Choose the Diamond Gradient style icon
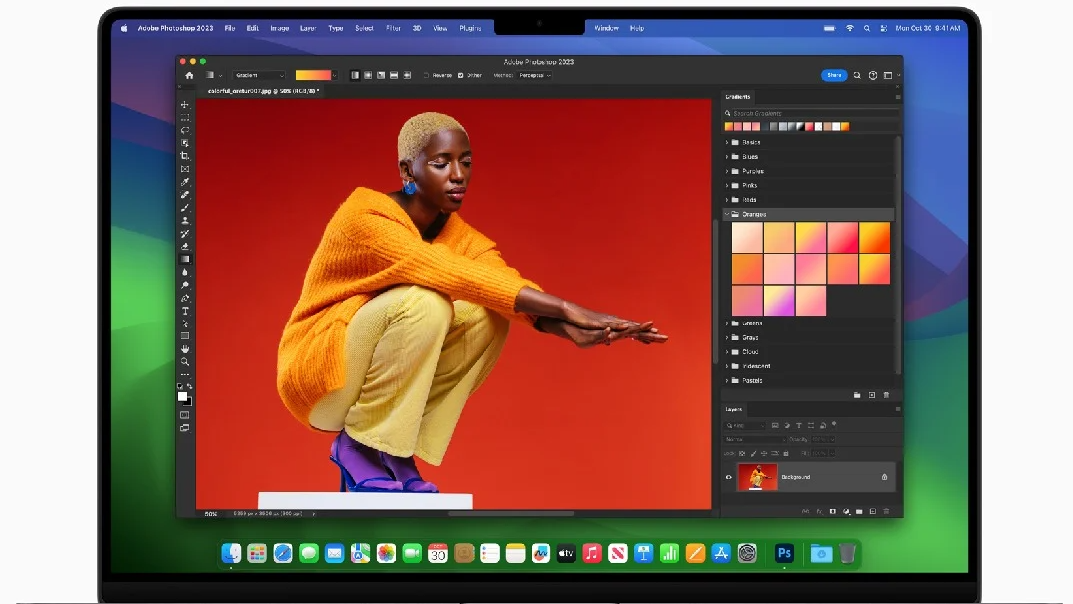 tap(407, 75)
